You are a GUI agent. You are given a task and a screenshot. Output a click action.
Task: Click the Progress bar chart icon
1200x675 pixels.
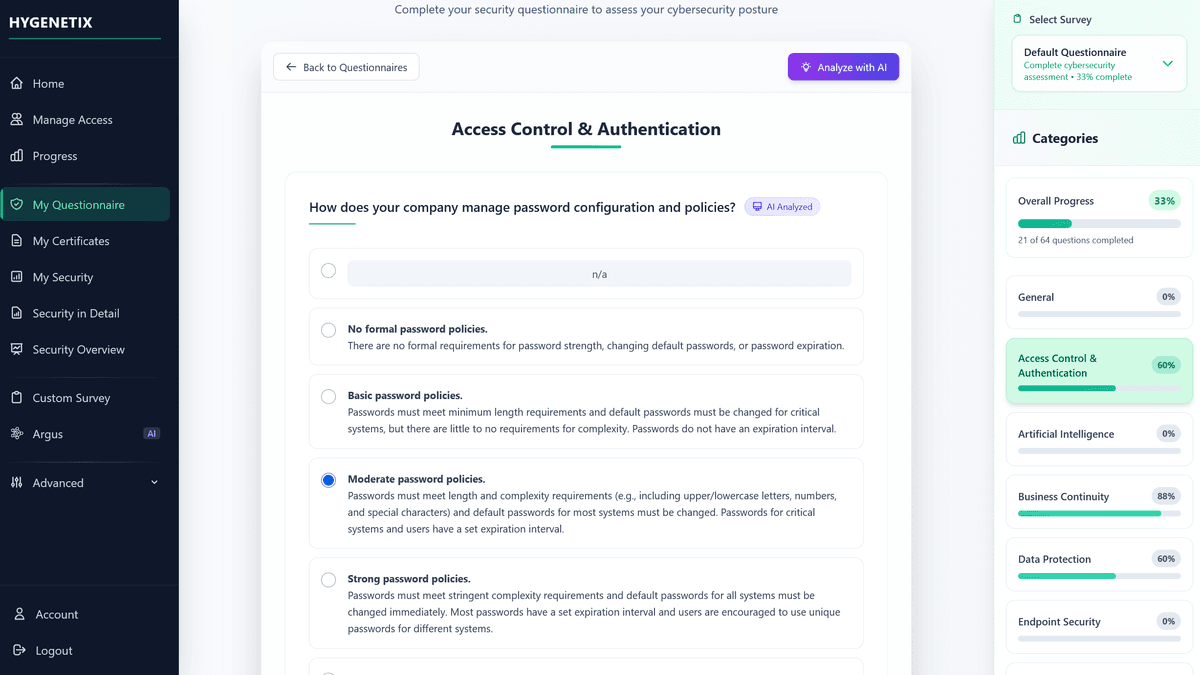(x=17, y=156)
